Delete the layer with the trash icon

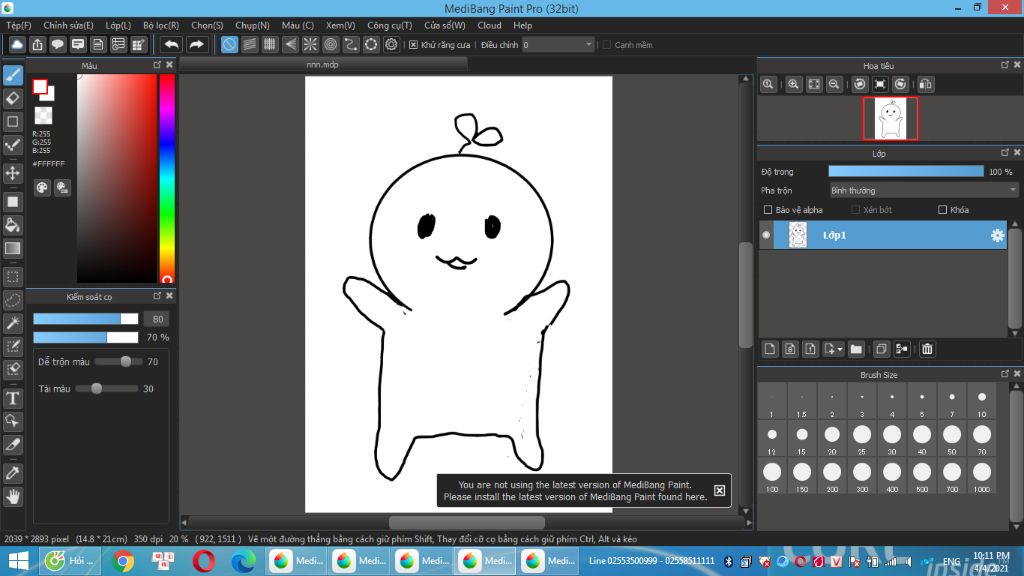point(927,349)
